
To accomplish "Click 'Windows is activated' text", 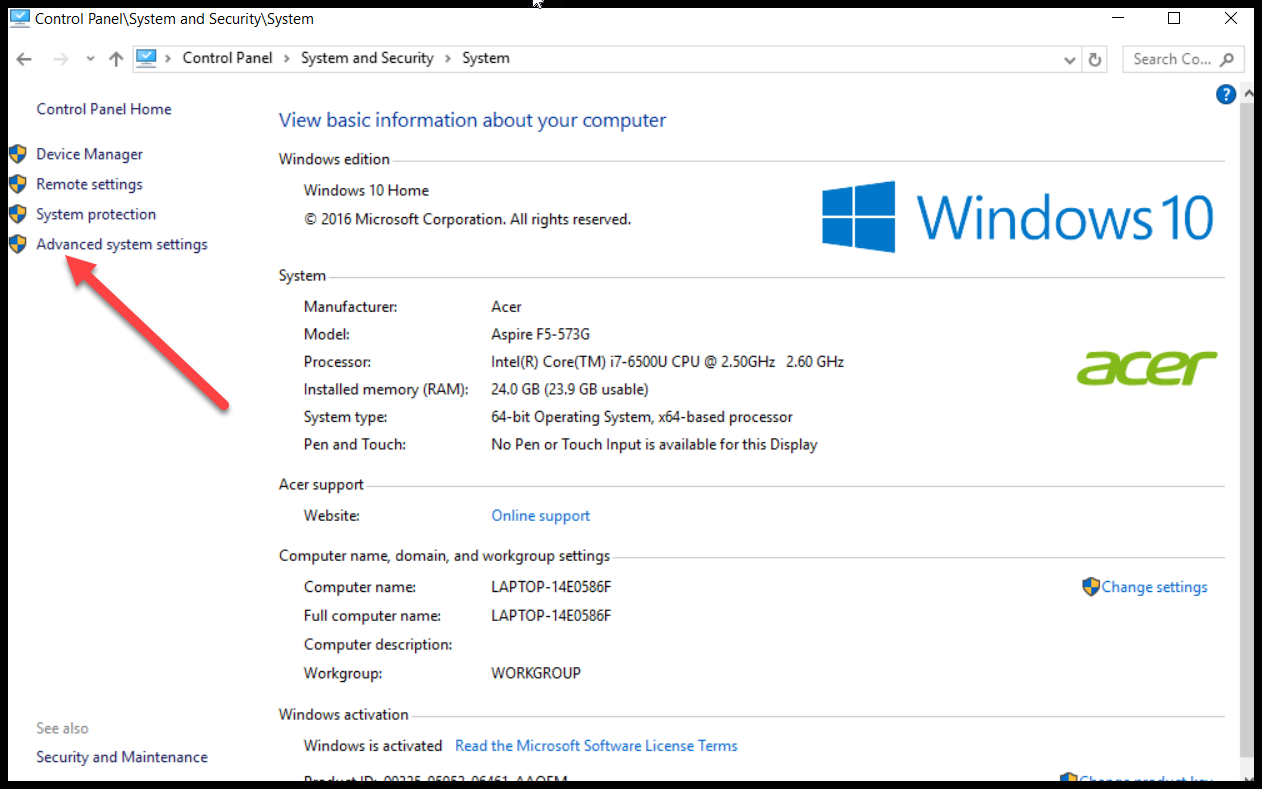I will [373, 746].
